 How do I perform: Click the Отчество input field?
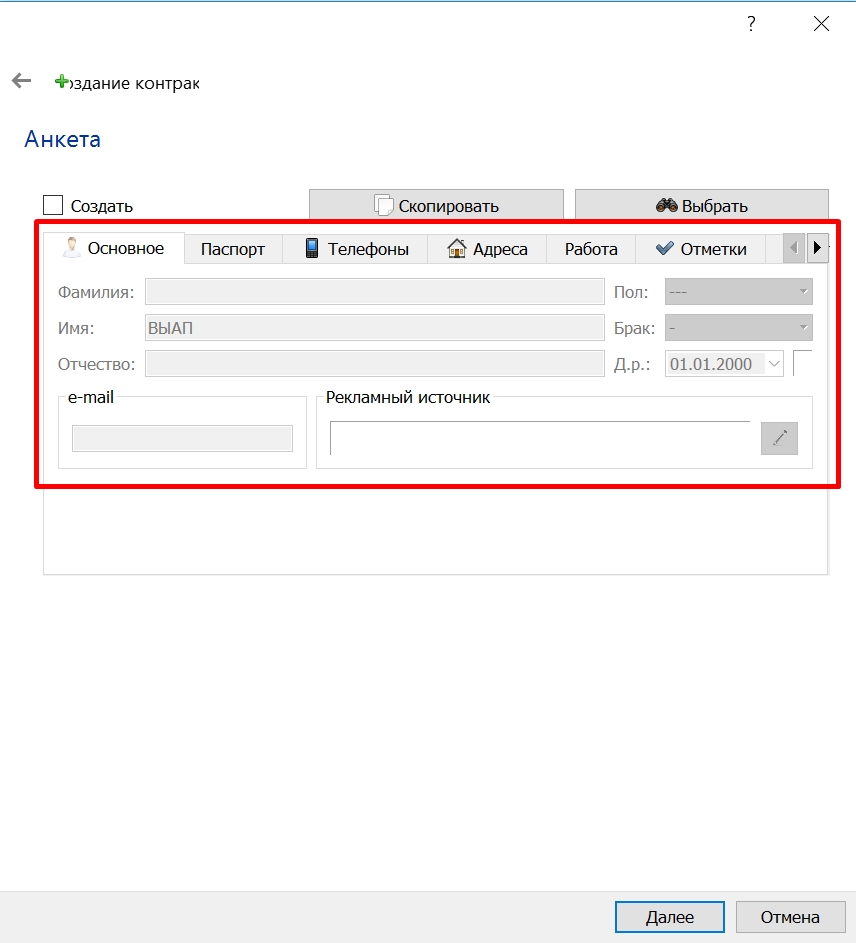point(374,364)
